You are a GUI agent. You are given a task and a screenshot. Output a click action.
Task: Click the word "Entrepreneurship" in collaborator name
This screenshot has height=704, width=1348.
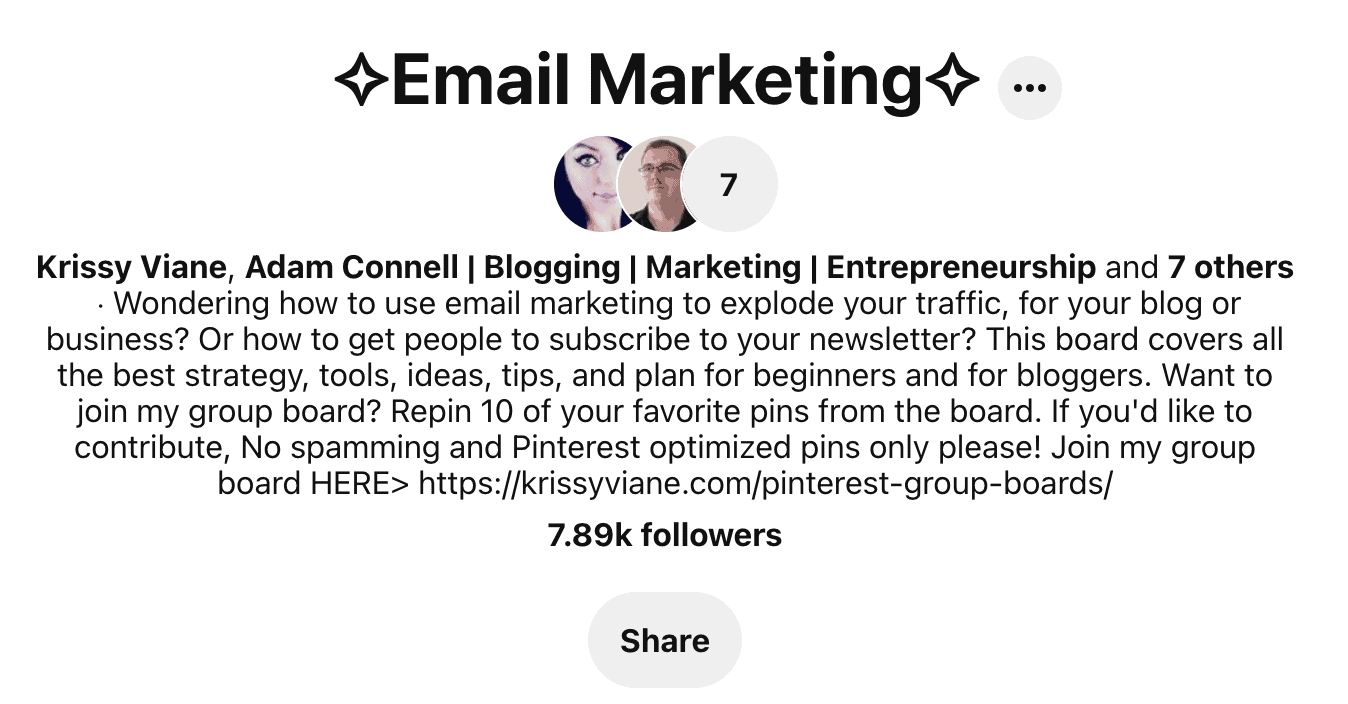[961, 268]
